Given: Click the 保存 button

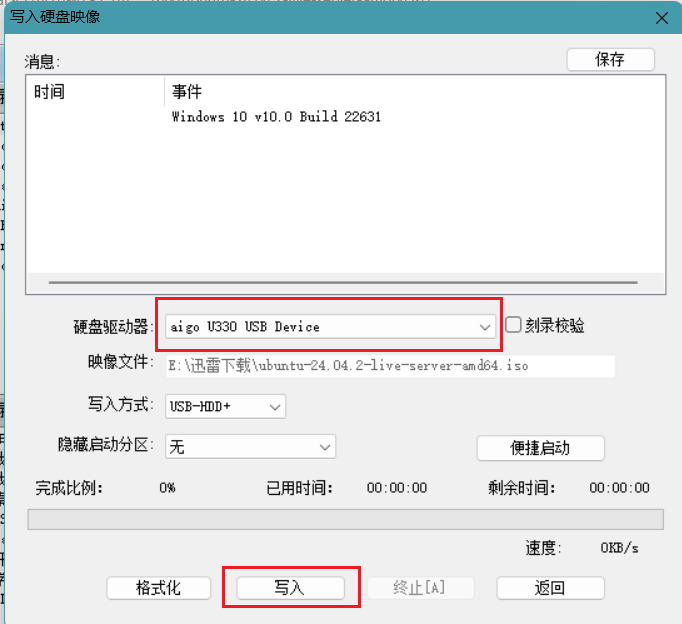Looking at the screenshot, I should tap(610, 60).
